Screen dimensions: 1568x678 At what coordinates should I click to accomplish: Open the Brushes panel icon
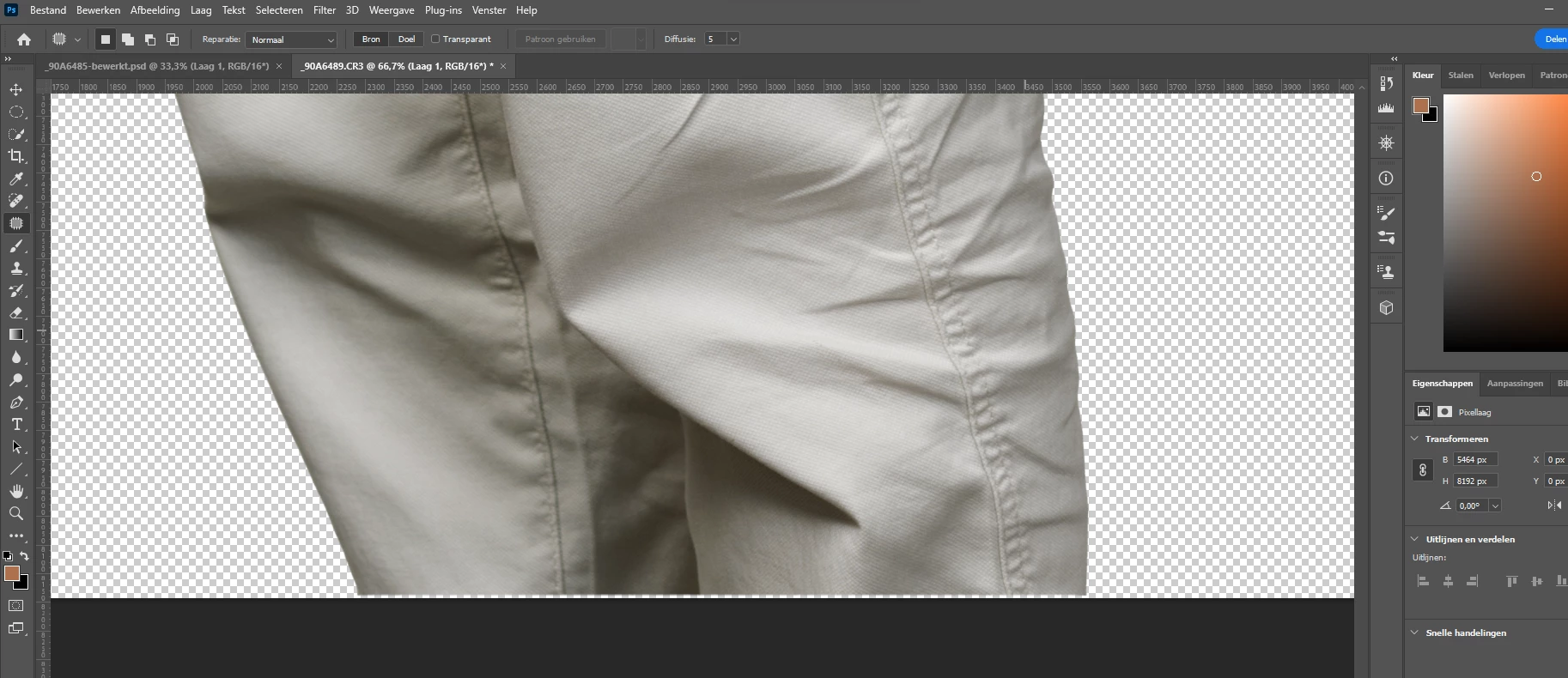[1386, 238]
